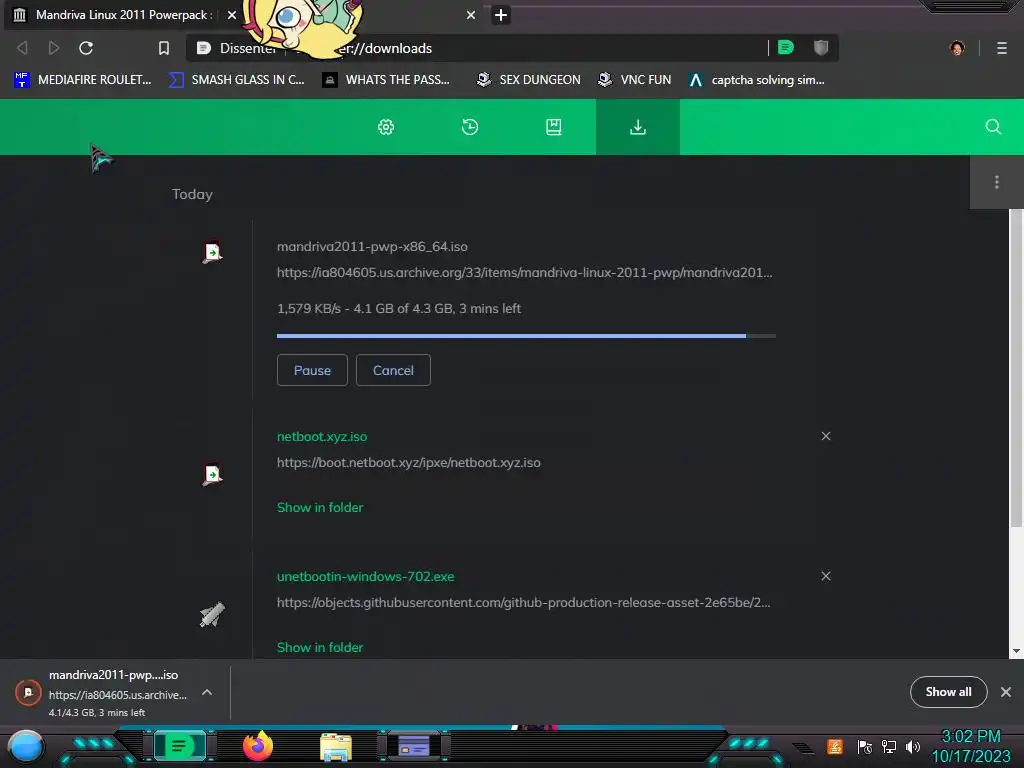Image resolution: width=1024 pixels, height=768 pixels.
Task: Open the Settings gear tab
Action: [x=386, y=127]
